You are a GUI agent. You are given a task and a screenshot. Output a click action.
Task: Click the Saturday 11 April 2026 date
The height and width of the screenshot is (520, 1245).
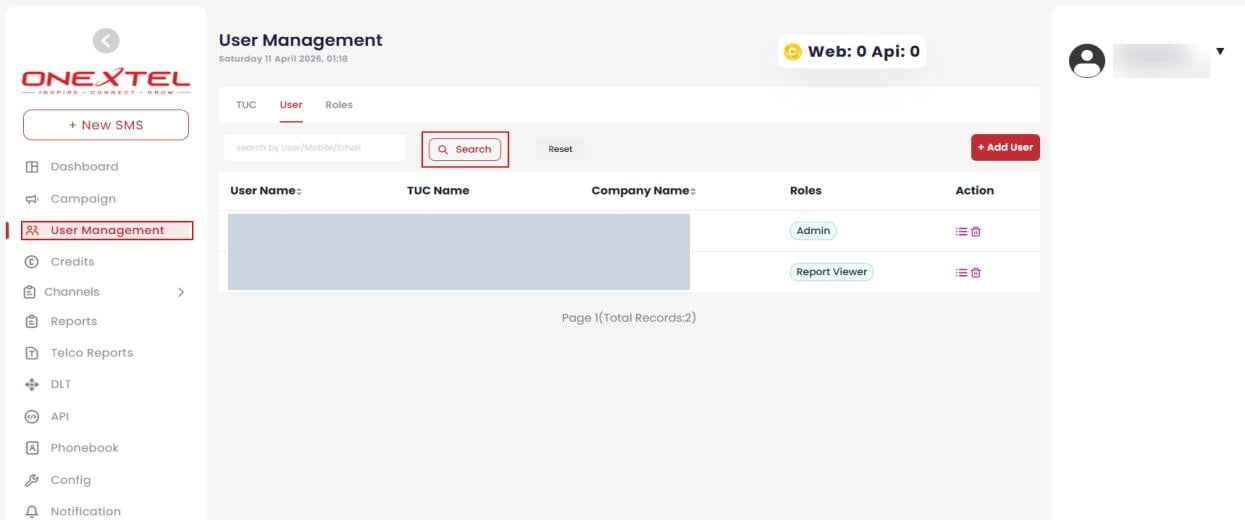283,59
